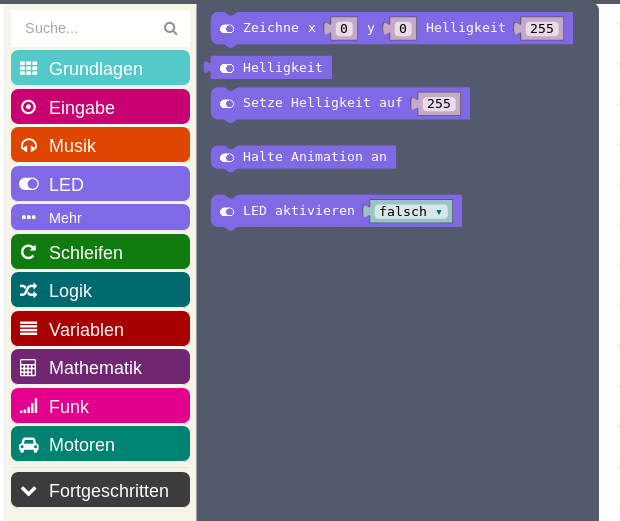Click the Grundlagen grid icon
Viewport: 620px width, 521px height.
pos(28,68)
